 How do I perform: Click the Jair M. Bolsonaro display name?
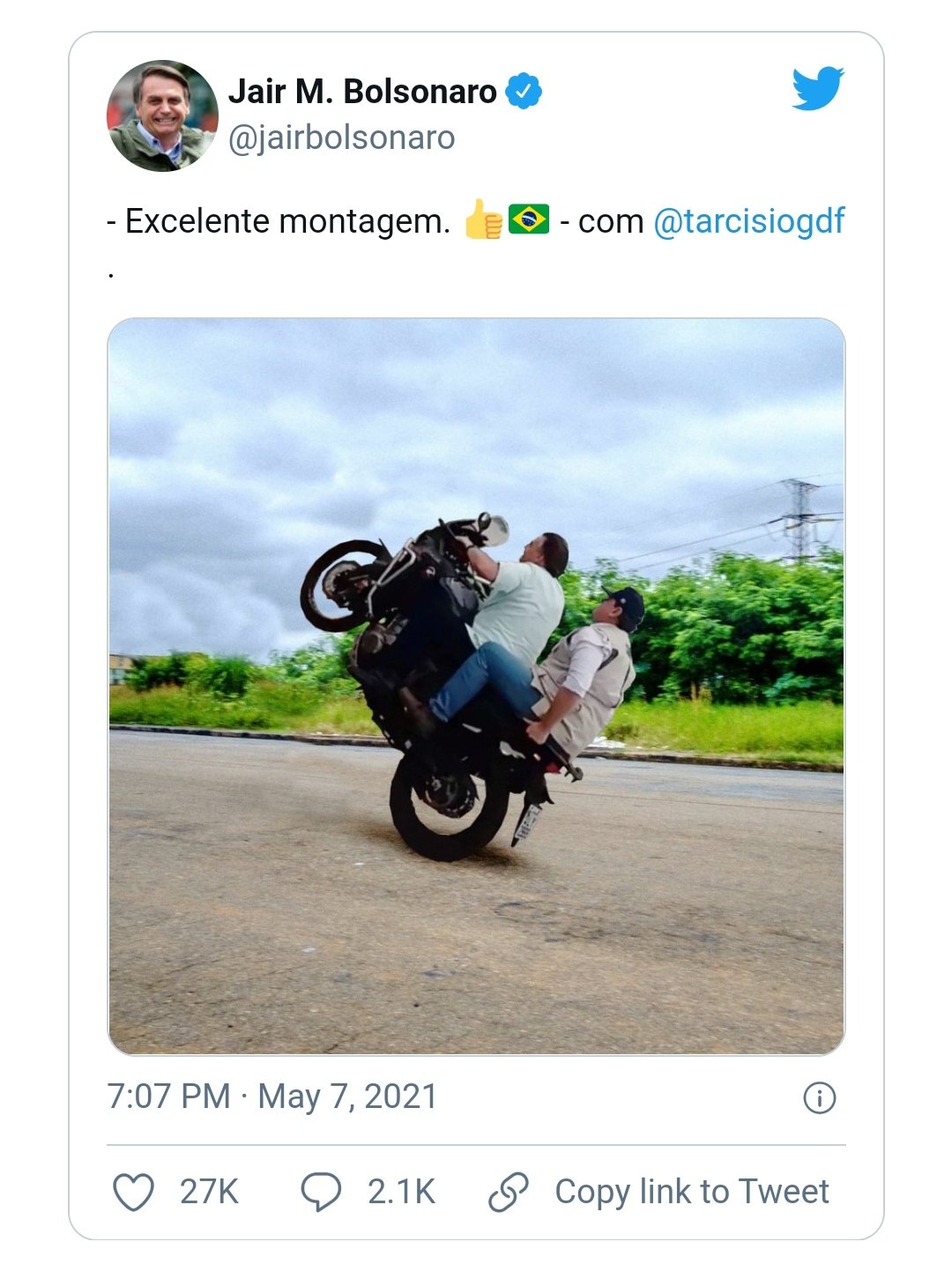362,92
